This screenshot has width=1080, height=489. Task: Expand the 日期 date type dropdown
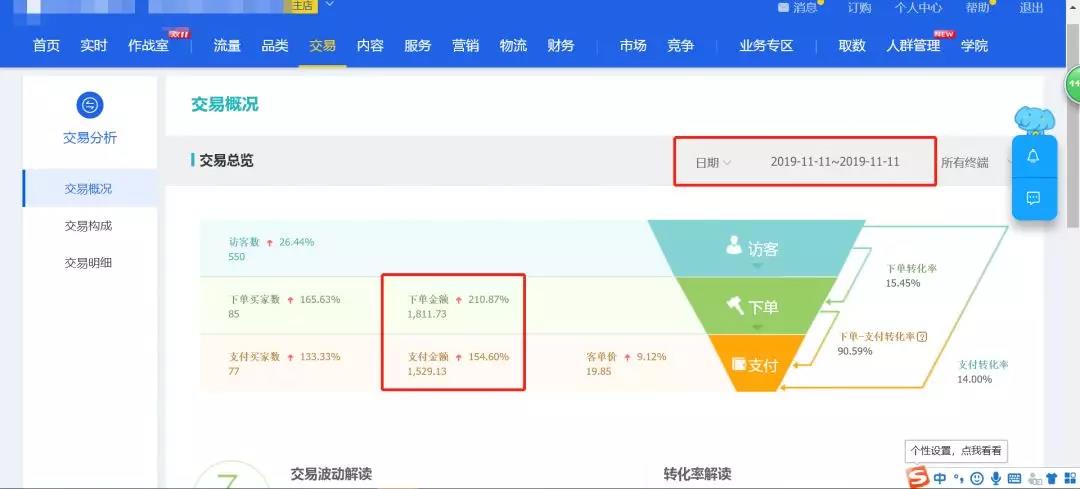pos(713,162)
